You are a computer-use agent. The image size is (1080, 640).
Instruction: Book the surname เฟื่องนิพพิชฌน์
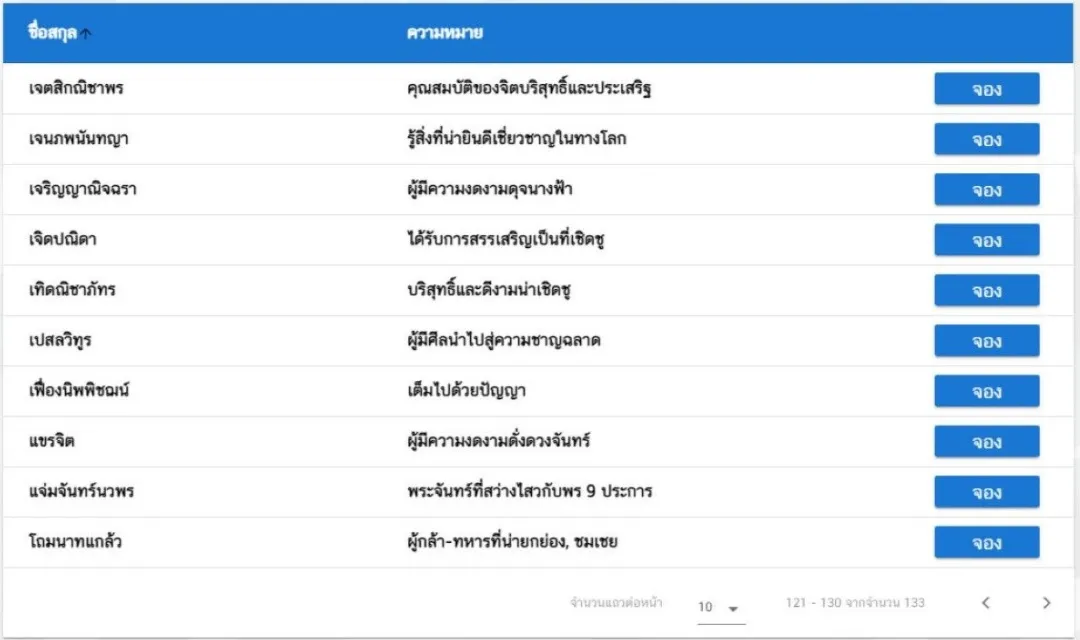(x=986, y=391)
